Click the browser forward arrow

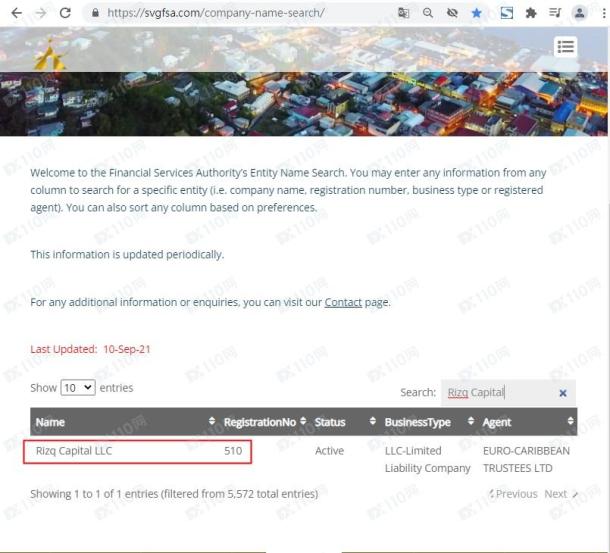pos(41,13)
